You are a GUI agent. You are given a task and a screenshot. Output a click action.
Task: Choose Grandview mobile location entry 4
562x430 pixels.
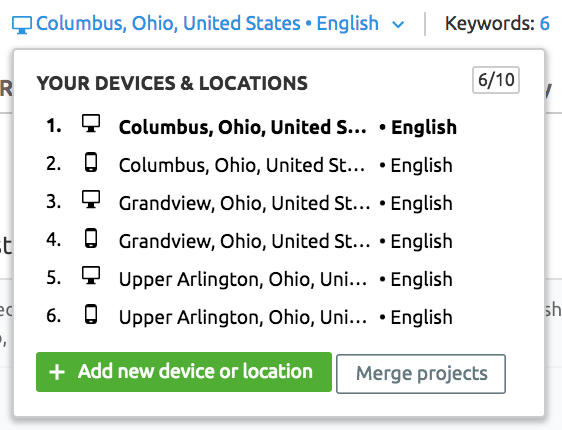249,241
